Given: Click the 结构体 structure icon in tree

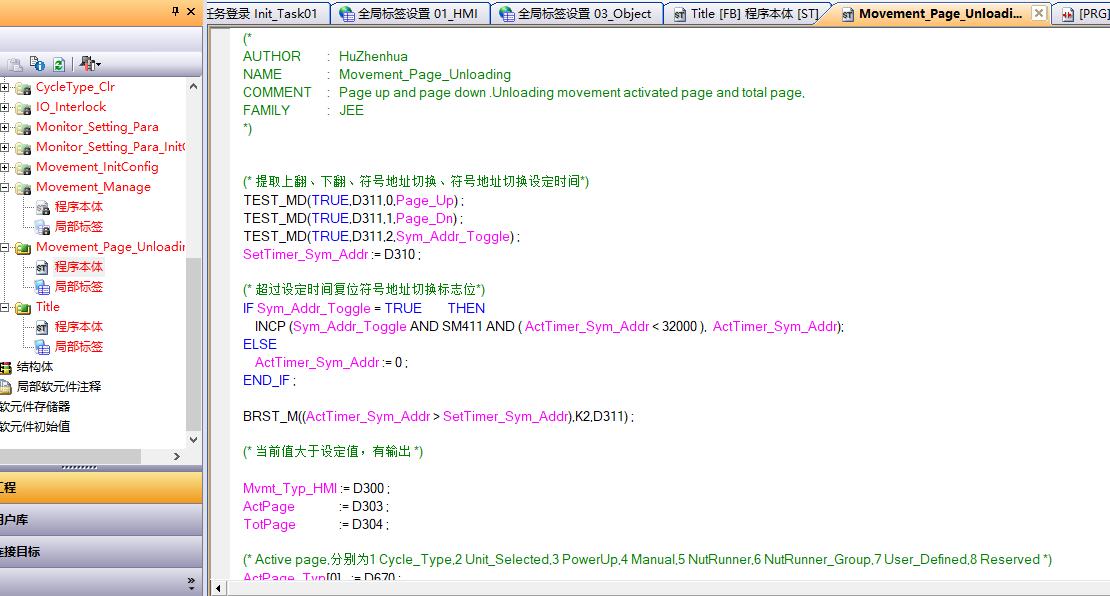Looking at the screenshot, I should point(6,367).
